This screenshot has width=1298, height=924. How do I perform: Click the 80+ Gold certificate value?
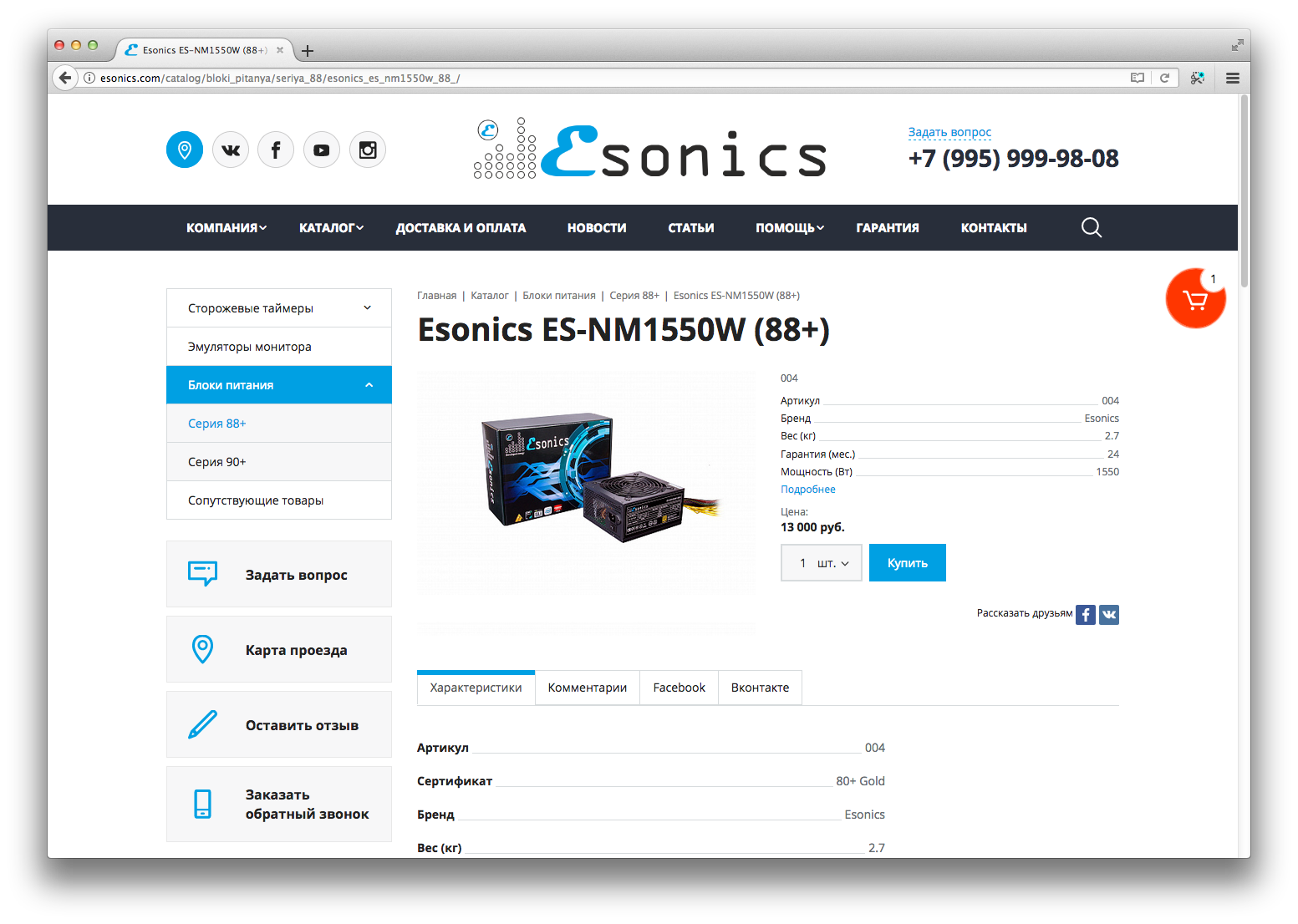860,781
